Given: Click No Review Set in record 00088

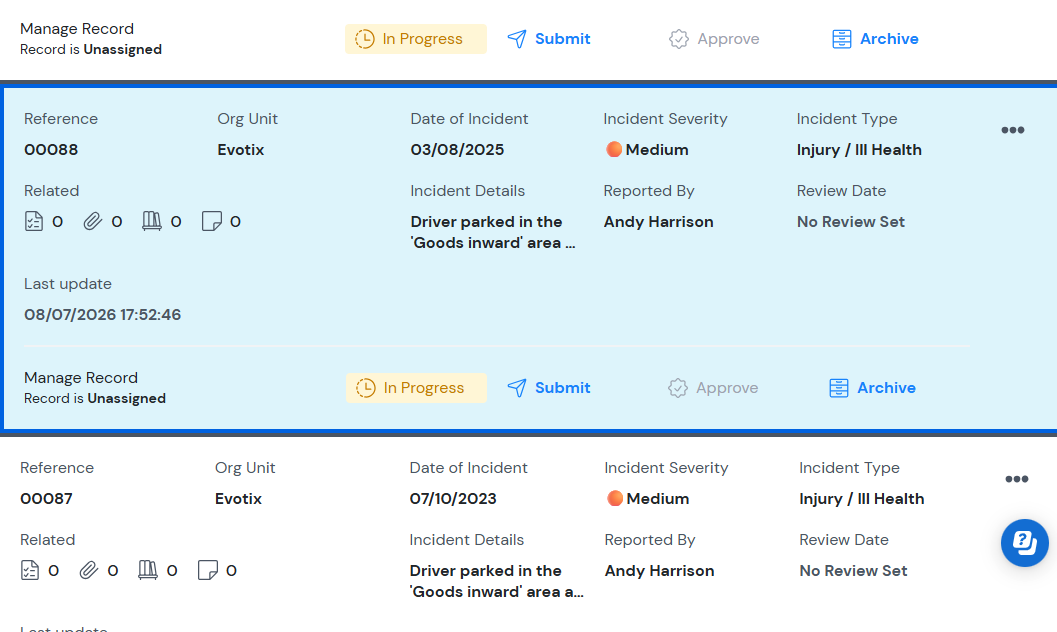Looking at the screenshot, I should click(x=851, y=222).
